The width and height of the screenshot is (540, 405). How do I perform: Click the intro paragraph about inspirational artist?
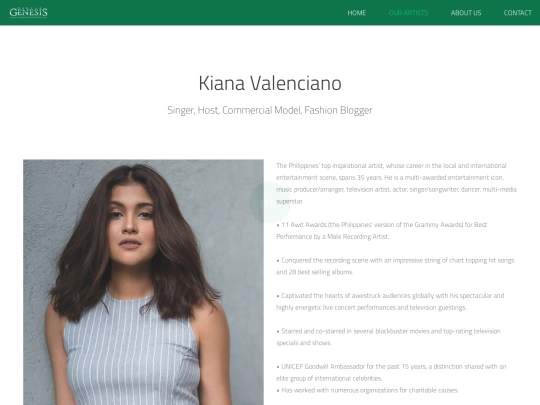[396, 183]
